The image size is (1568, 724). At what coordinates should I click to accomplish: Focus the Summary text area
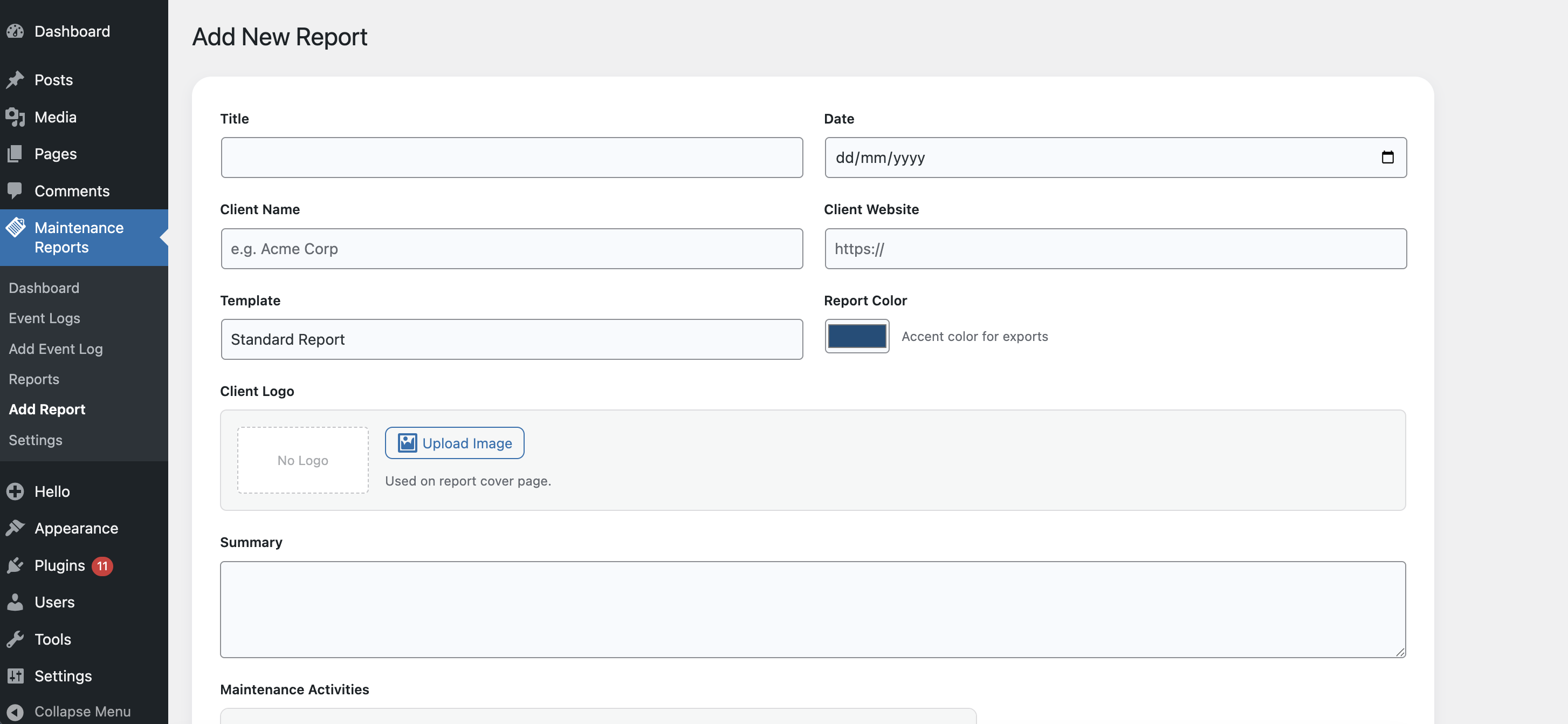[x=813, y=609]
